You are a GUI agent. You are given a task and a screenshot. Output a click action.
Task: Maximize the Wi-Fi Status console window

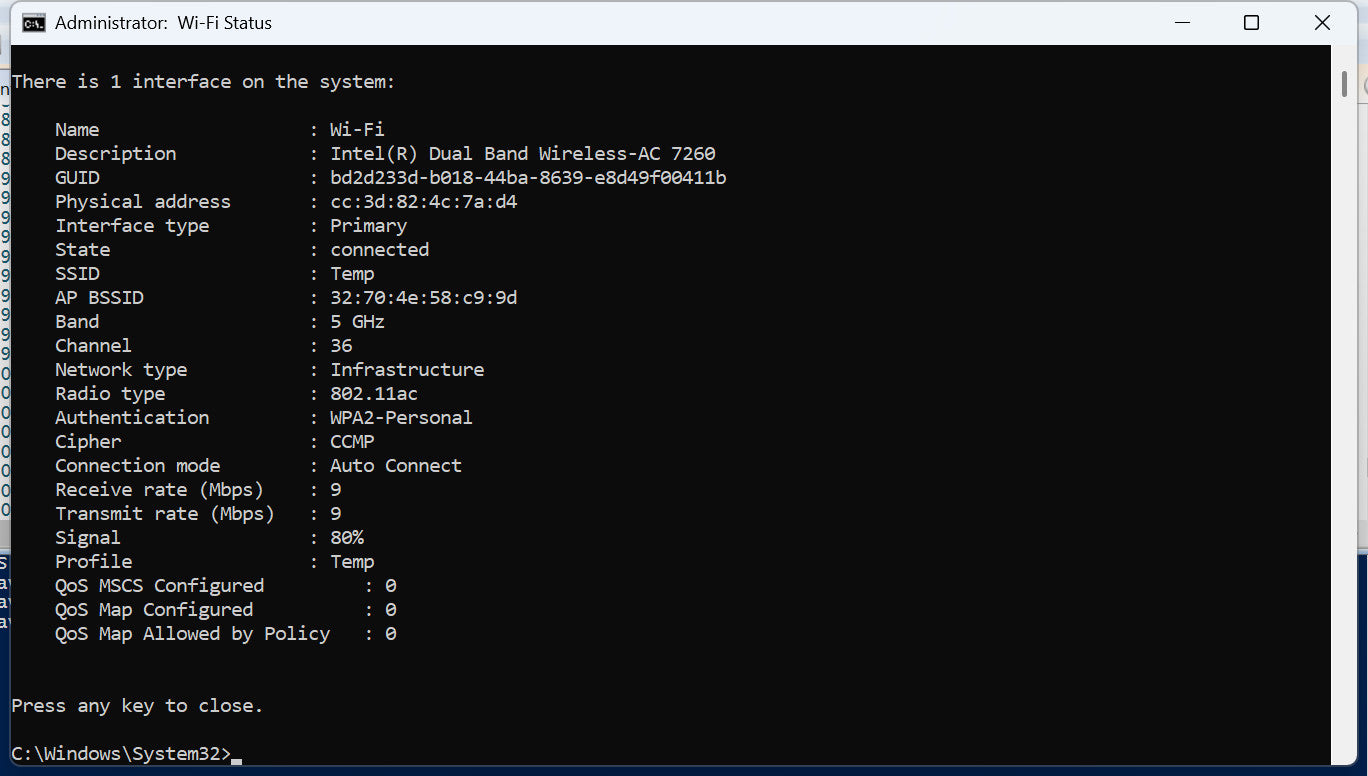1251,23
